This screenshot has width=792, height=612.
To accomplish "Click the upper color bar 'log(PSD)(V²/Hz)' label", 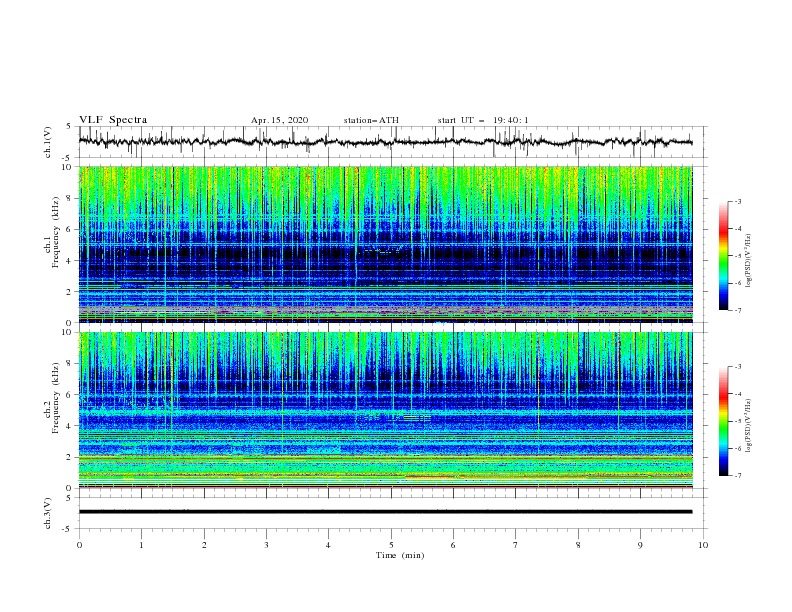I will pos(749,260).
